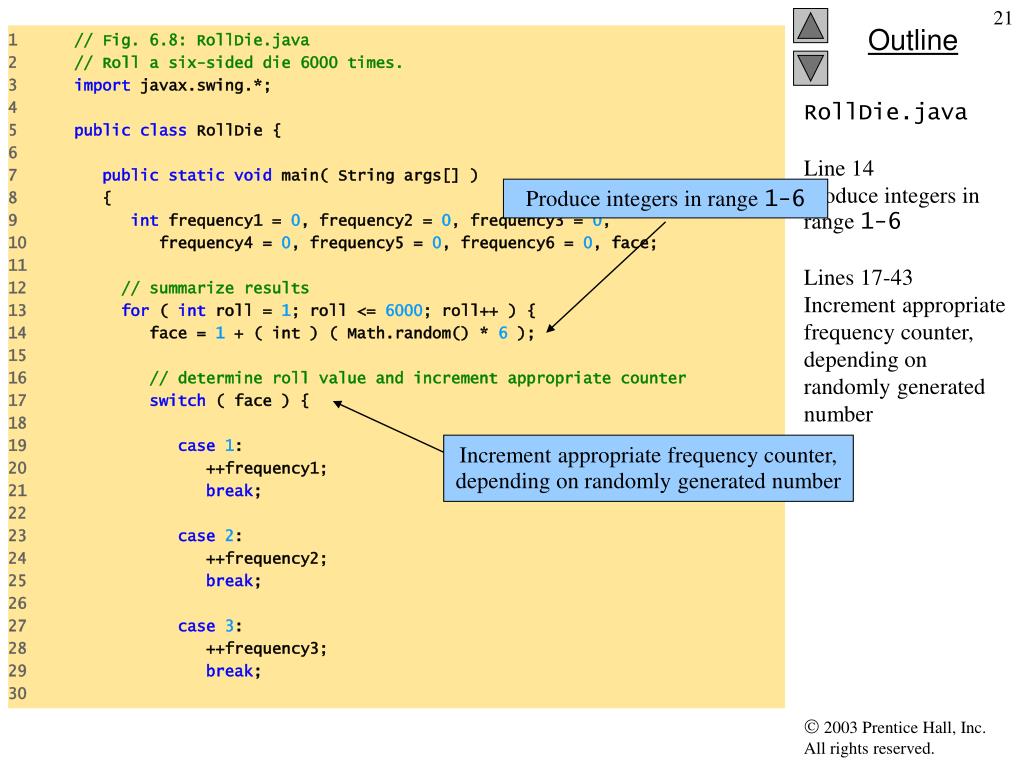This screenshot has width=1024, height=768.
Task: Click the 'import javax.swing.*;' line
Action: [x=172, y=86]
